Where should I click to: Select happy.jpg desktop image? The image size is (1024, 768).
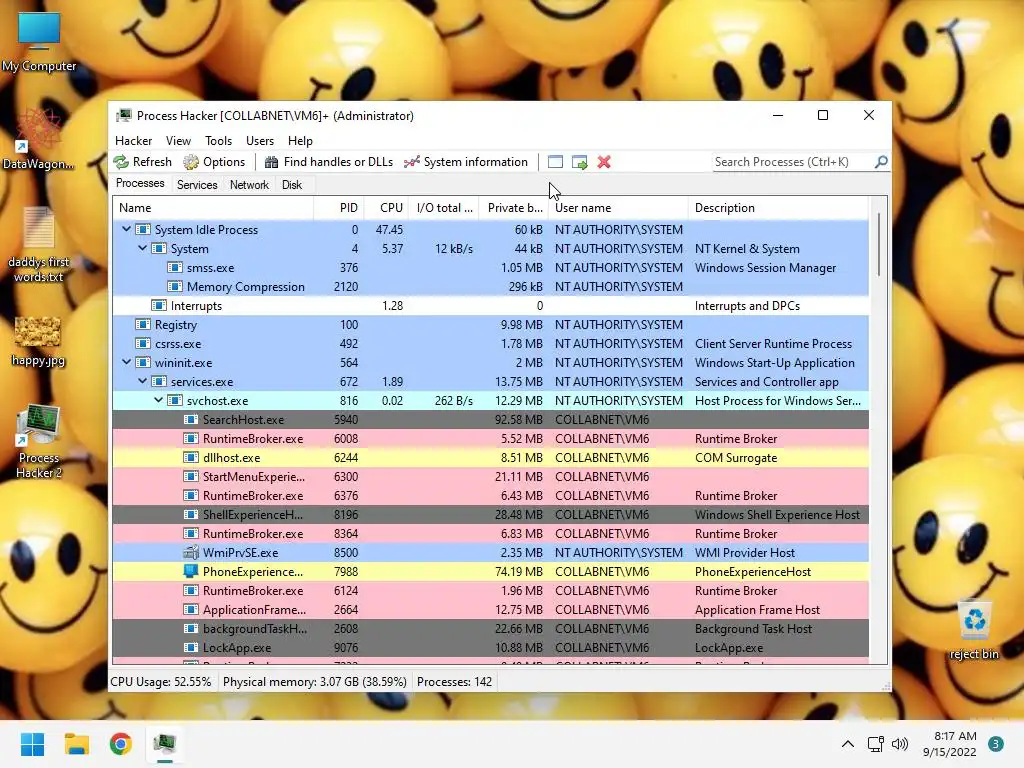(38, 342)
